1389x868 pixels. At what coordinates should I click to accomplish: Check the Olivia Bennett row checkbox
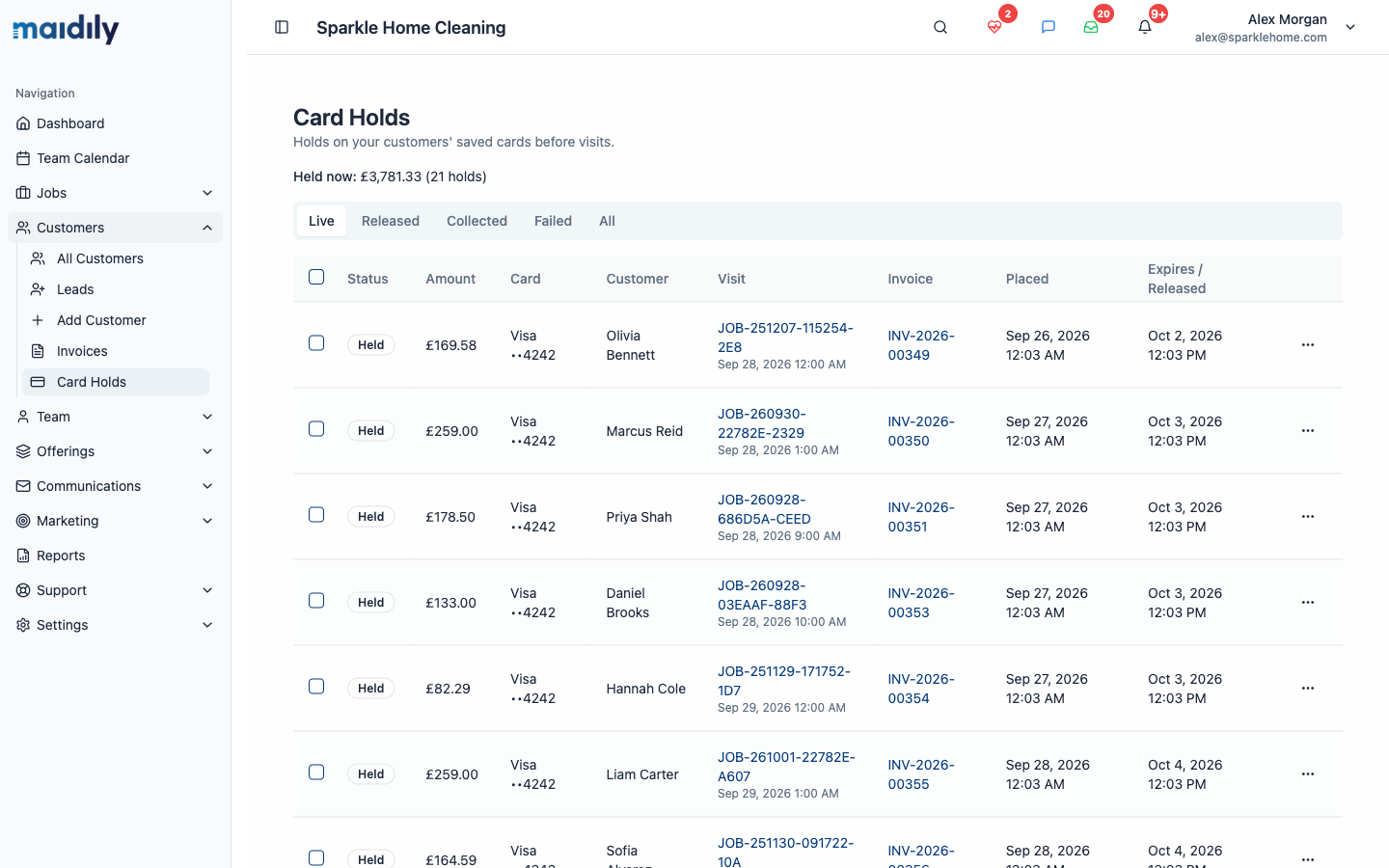coord(316,343)
